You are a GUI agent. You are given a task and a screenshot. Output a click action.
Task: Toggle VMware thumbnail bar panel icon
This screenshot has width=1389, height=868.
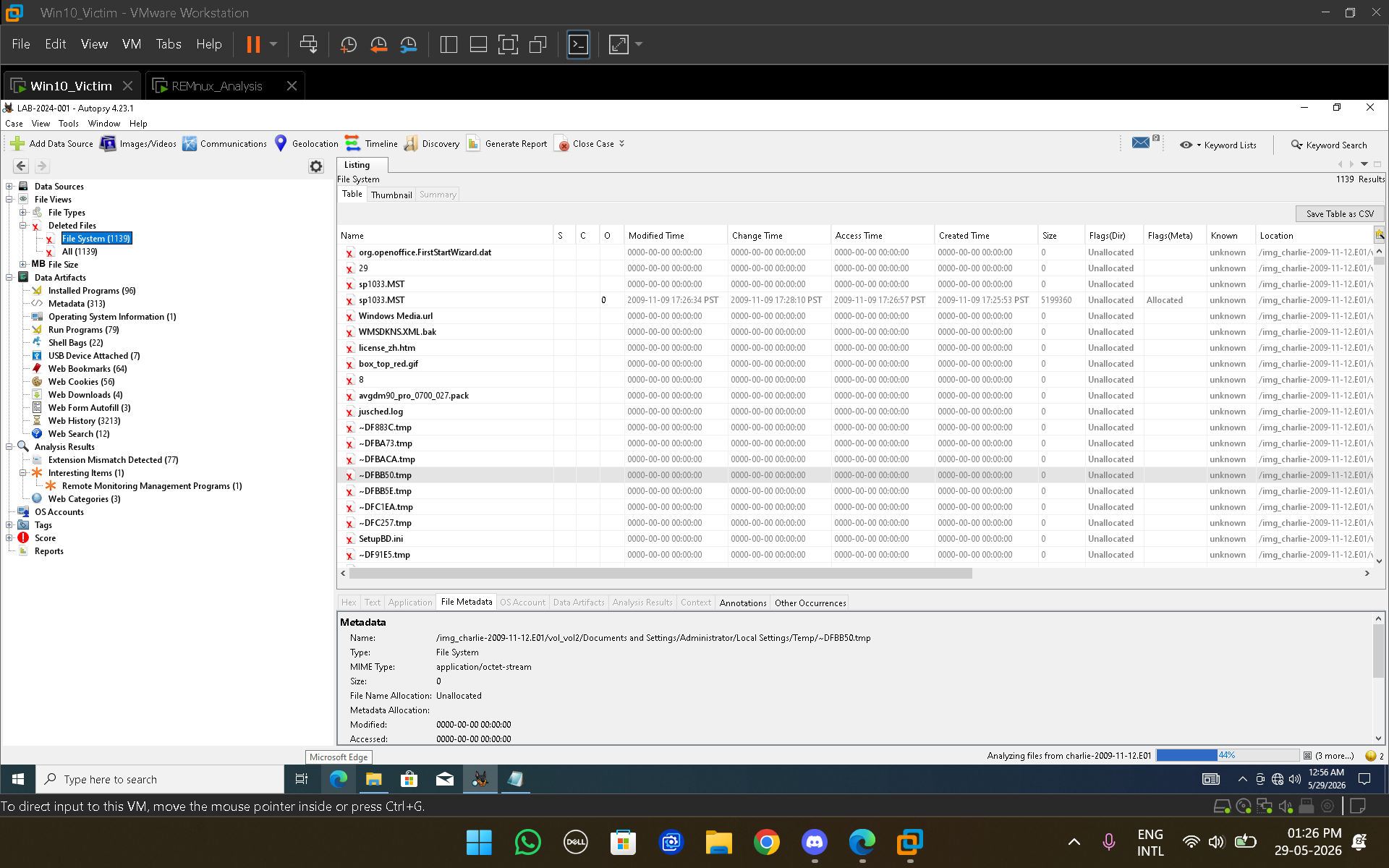478,44
